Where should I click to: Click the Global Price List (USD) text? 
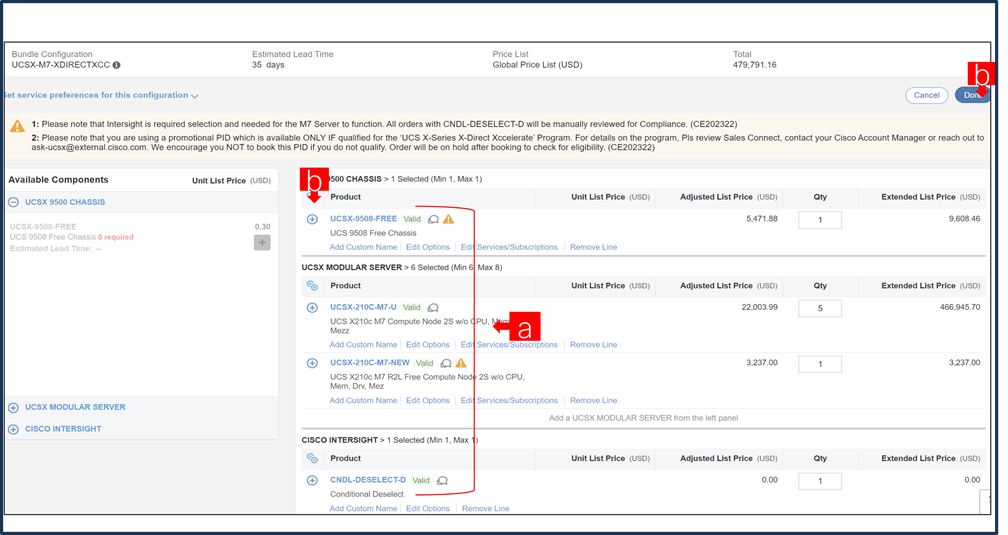[x=537, y=65]
